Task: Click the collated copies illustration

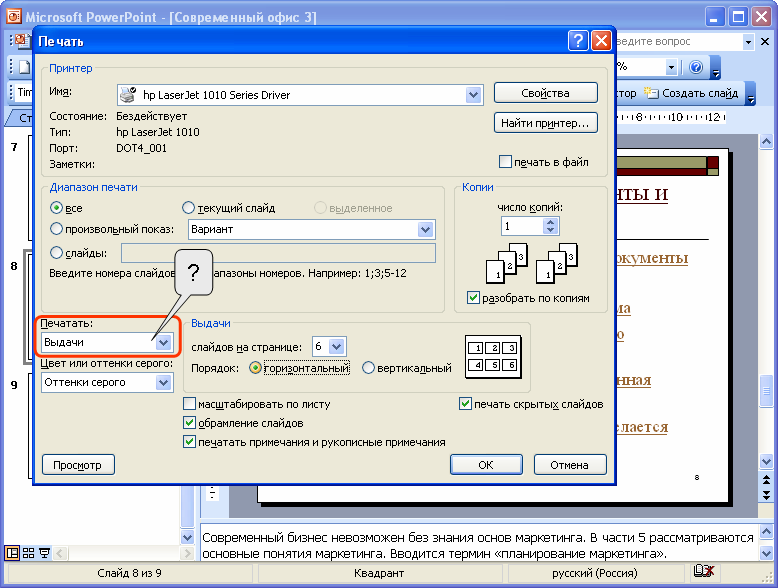Action: [x=532, y=263]
